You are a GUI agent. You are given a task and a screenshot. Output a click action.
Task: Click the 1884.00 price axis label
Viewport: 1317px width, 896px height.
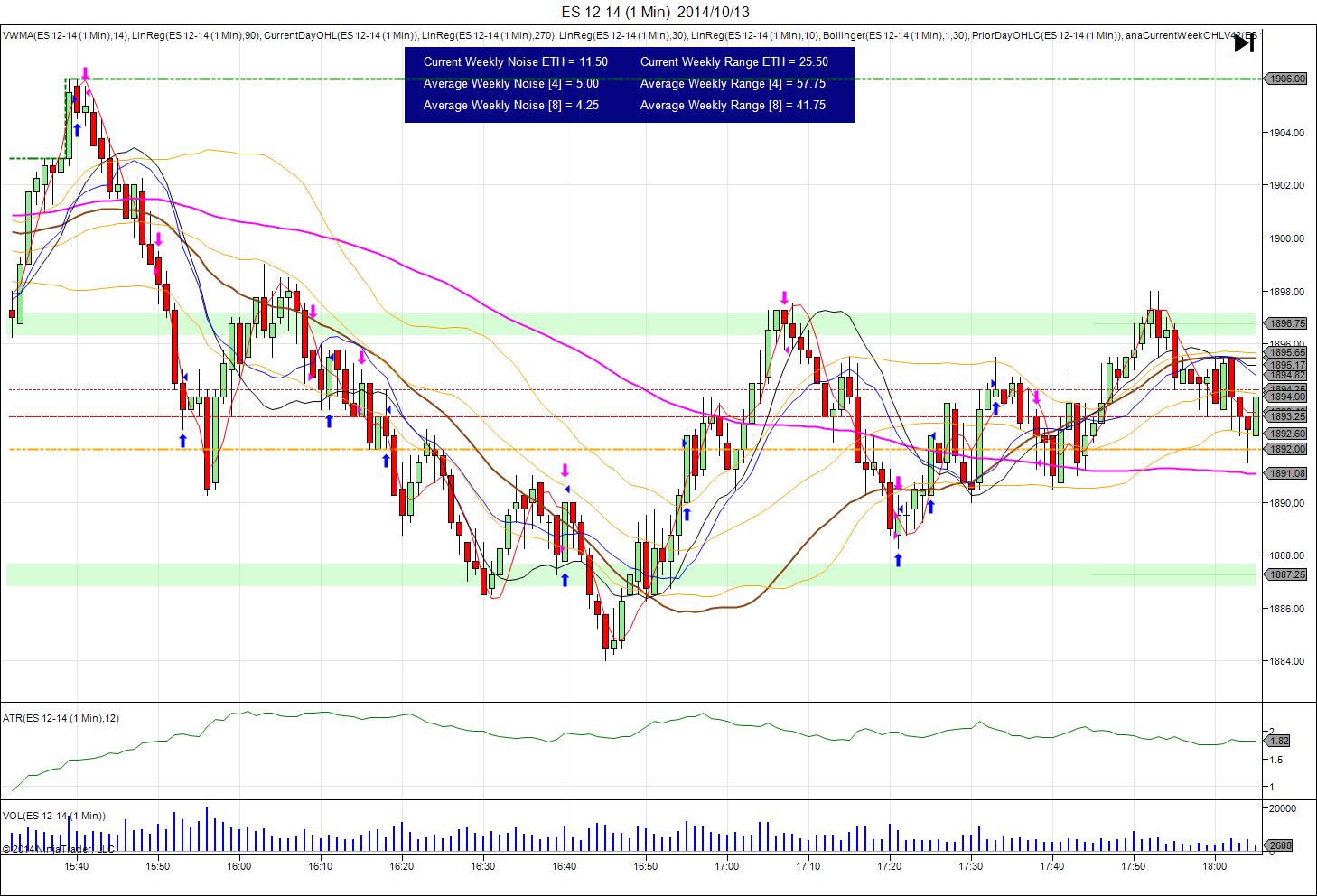click(1286, 661)
